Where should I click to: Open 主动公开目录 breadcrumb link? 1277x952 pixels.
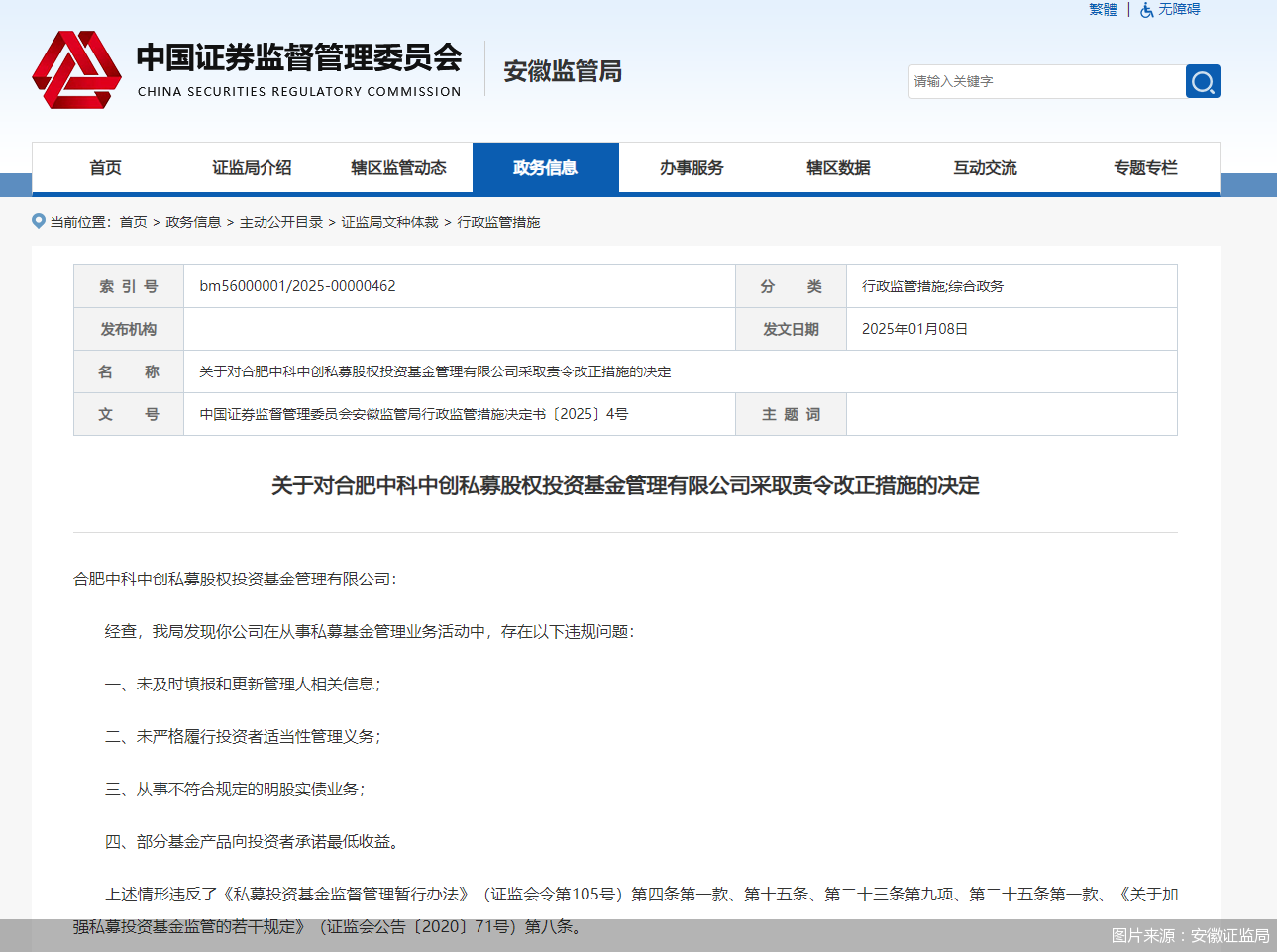pyautogui.click(x=281, y=222)
